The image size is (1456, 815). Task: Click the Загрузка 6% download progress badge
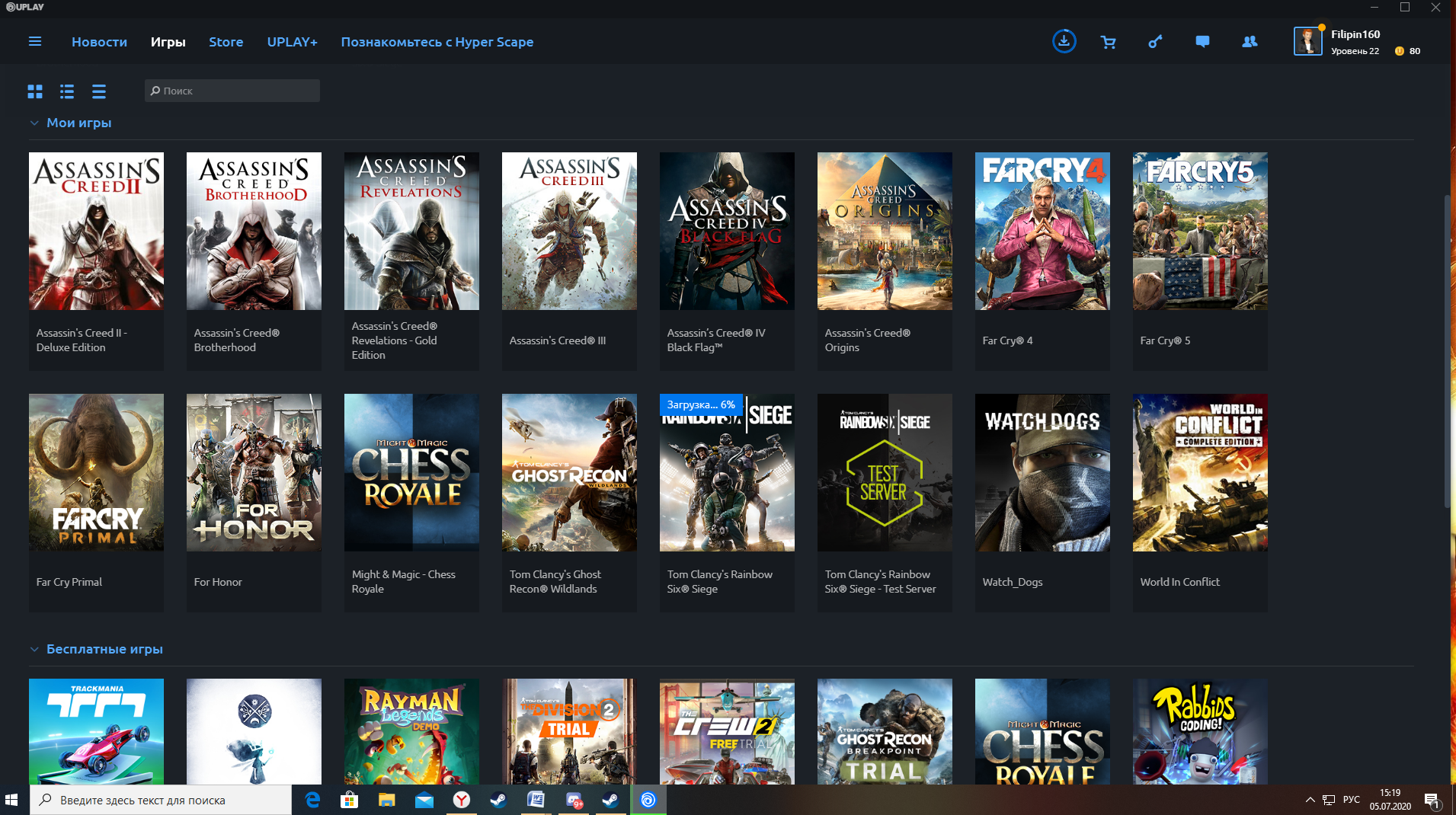pyautogui.click(x=701, y=404)
